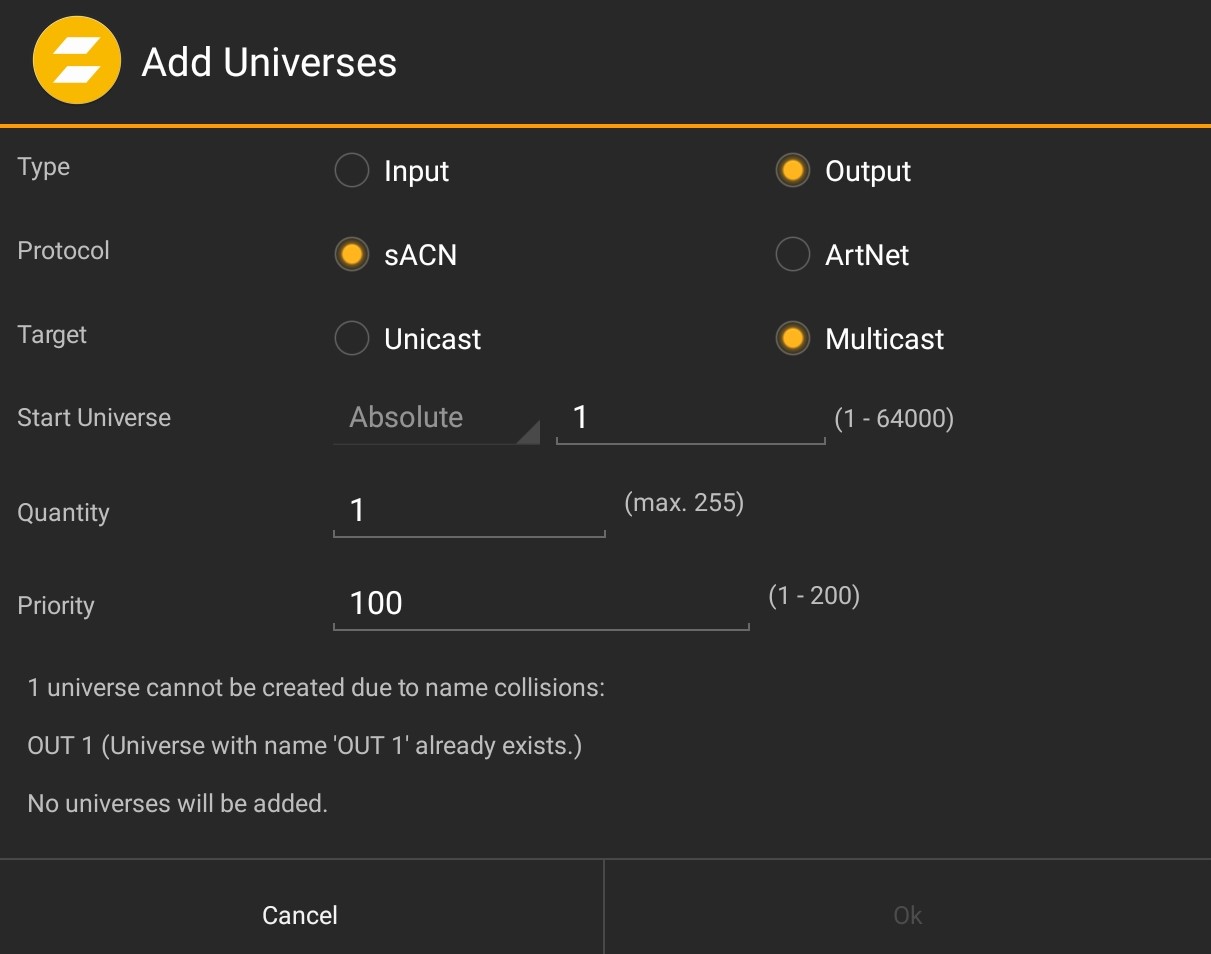This screenshot has width=1211, height=954.
Task: Click the name collision warning message
Action: (316, 687)
